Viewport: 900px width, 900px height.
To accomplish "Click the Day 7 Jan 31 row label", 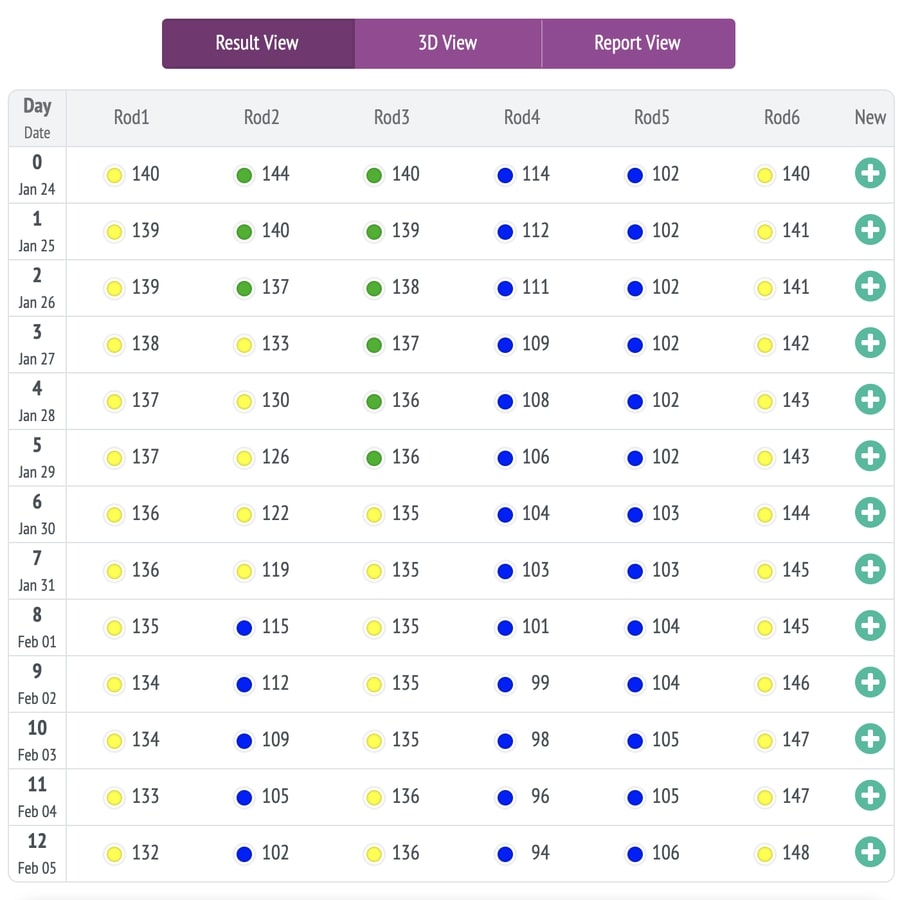I will pyautogui.click(x=37, y=570).
